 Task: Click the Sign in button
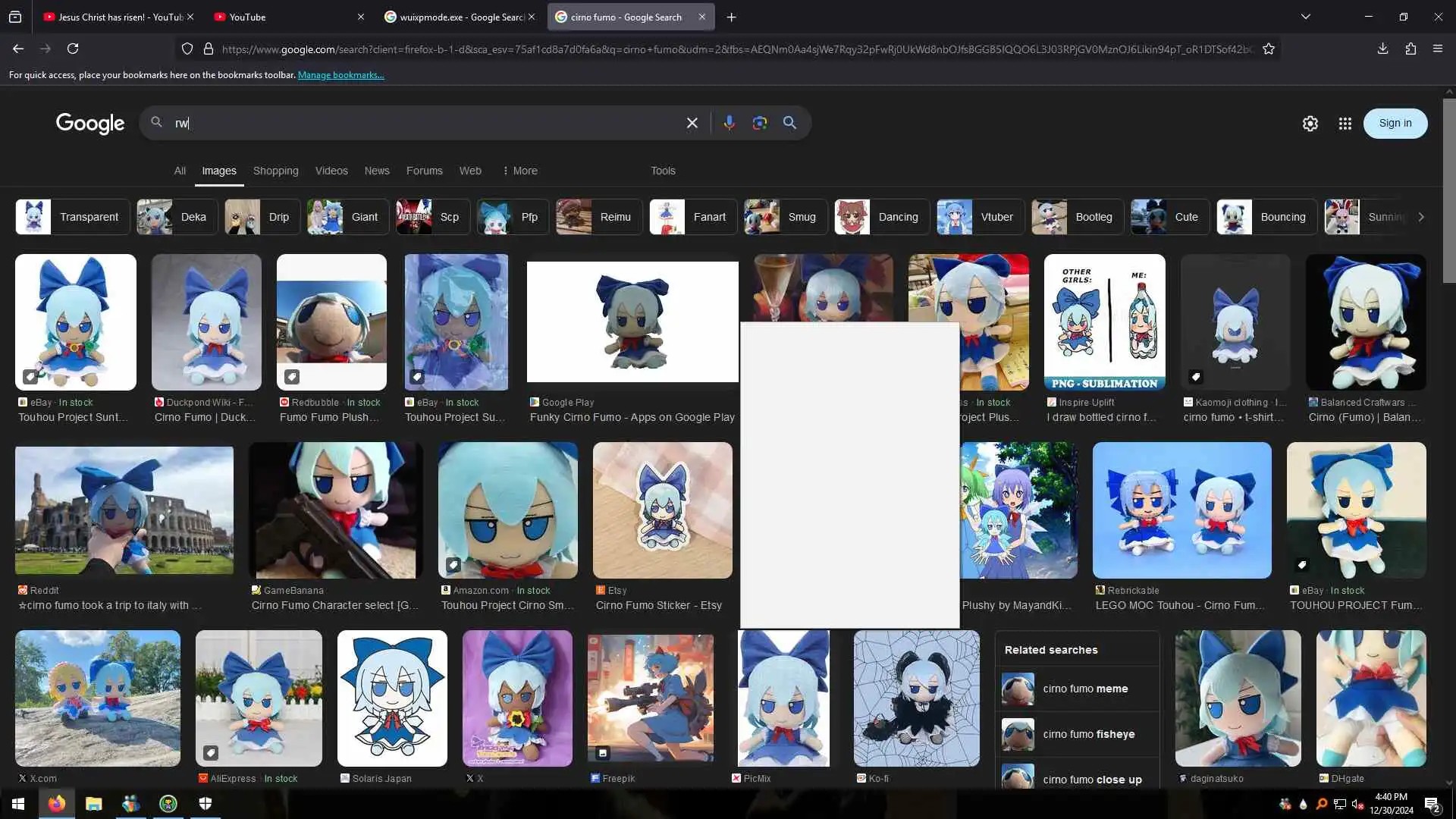pyautogui.click(x=1395, y=123)
